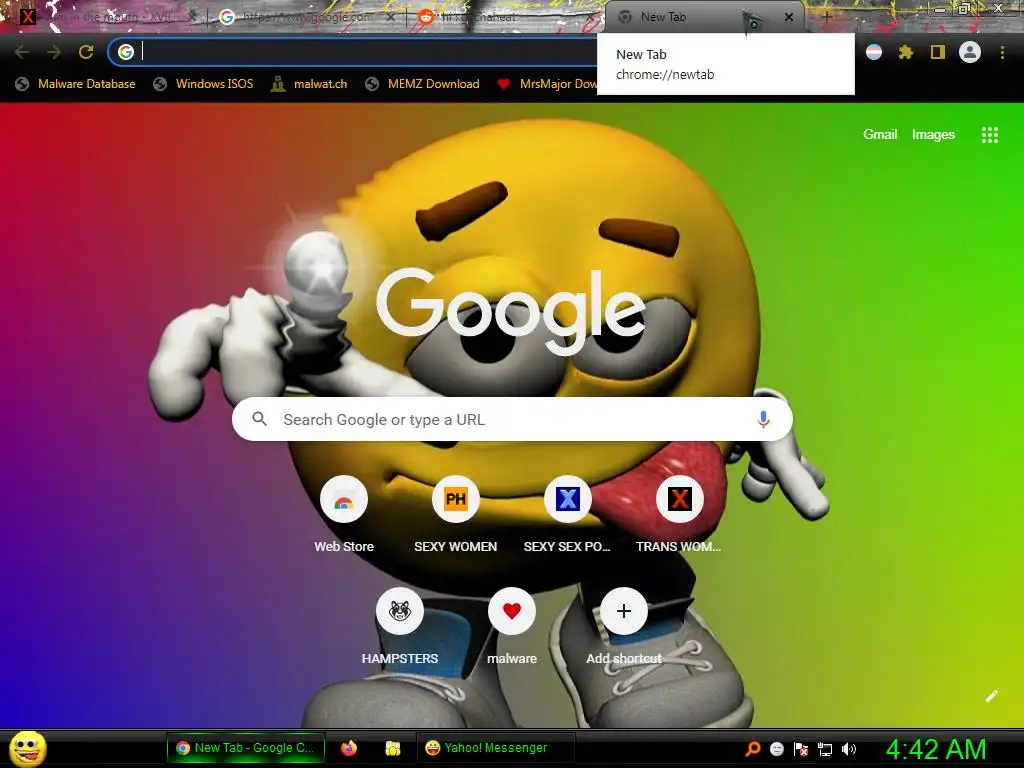Open the blue X shortcut tile
Image resolution: width=1024 pixels, height=768 pixels.
point(568,515)
